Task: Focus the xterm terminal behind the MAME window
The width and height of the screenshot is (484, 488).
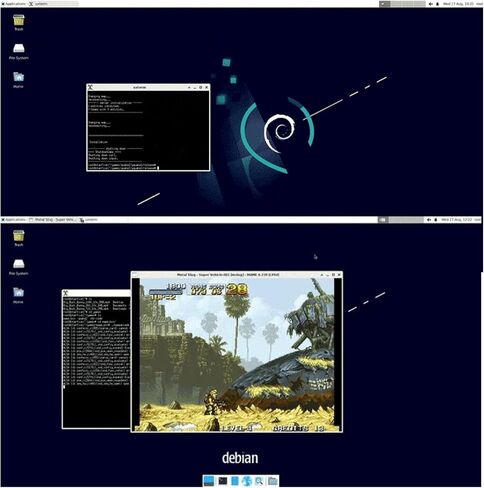Action: 96,360
